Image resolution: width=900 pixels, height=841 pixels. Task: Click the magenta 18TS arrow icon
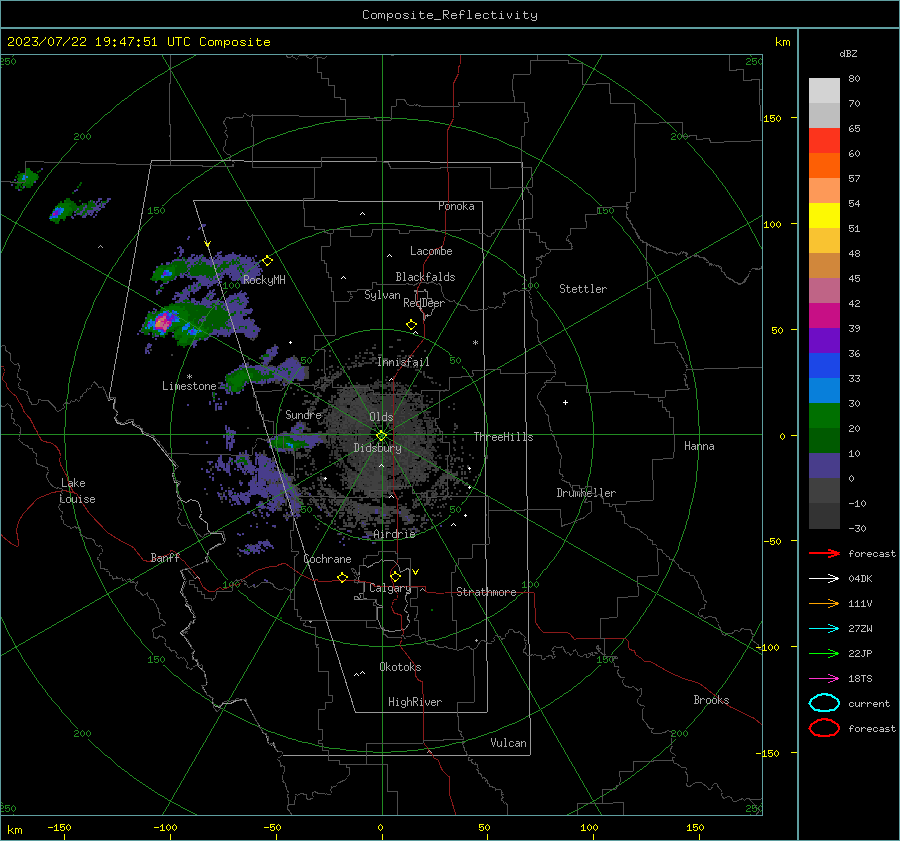[824, 679]
